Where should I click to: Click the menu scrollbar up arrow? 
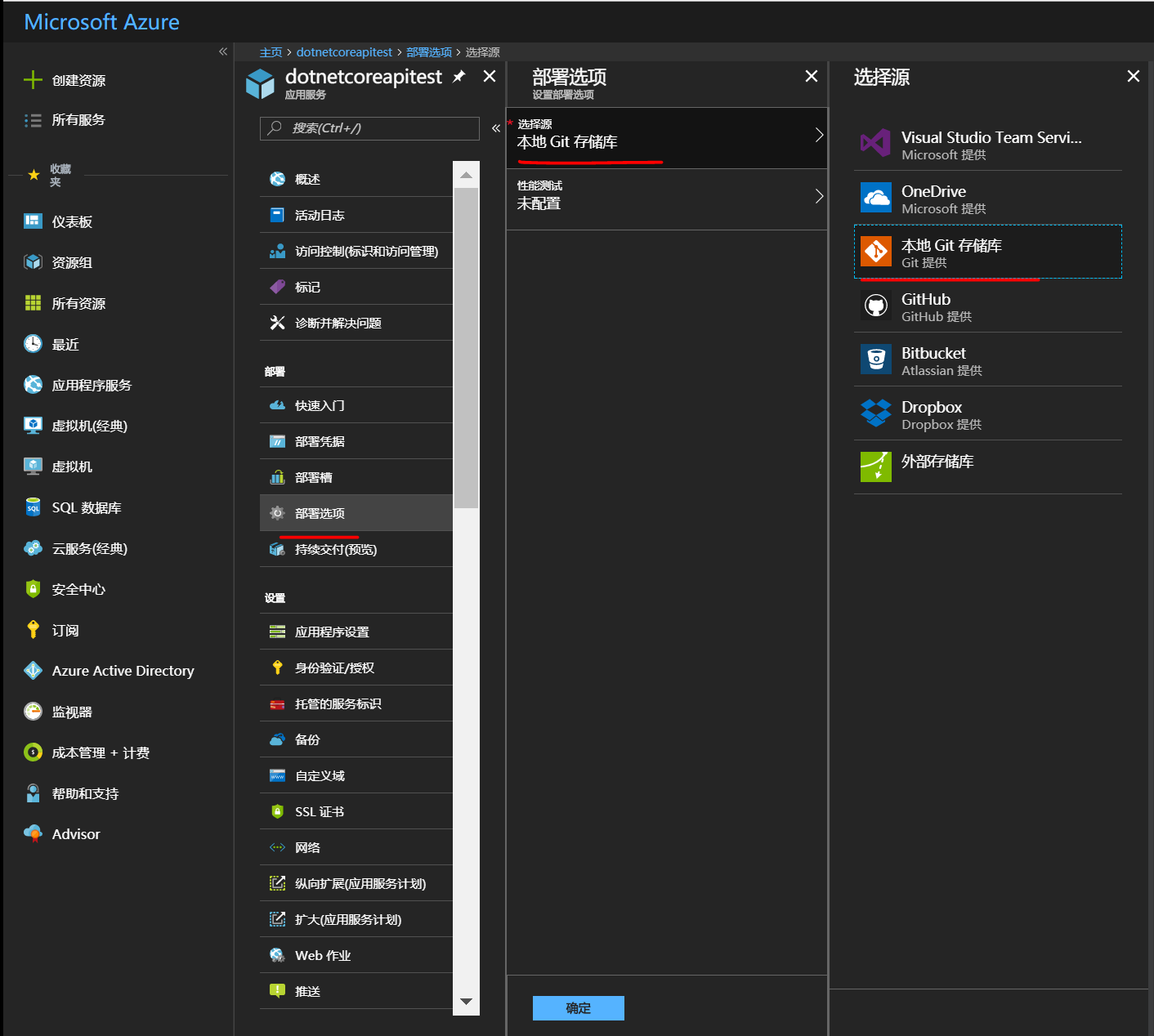click(466, 175)
